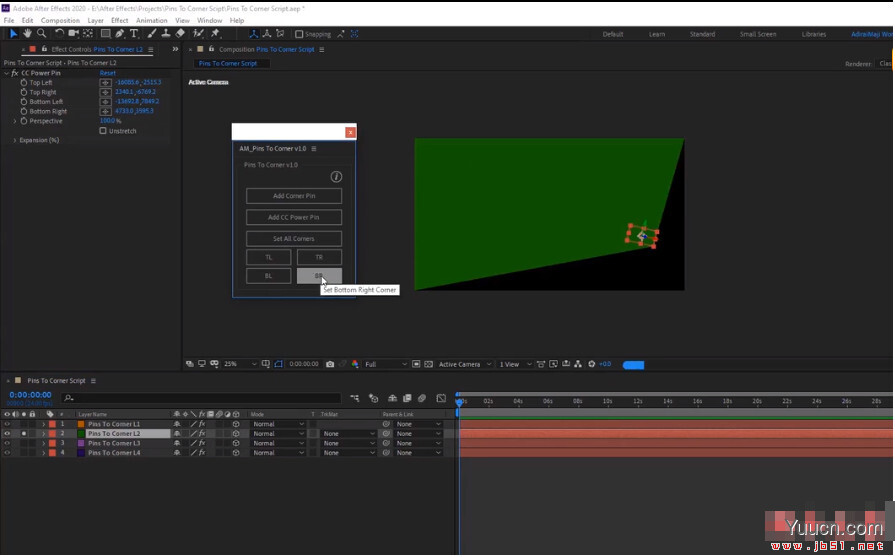Screen dimensions: 895x557
Task: Open the Composition Flowchart icon
Action: pos(578,364)
